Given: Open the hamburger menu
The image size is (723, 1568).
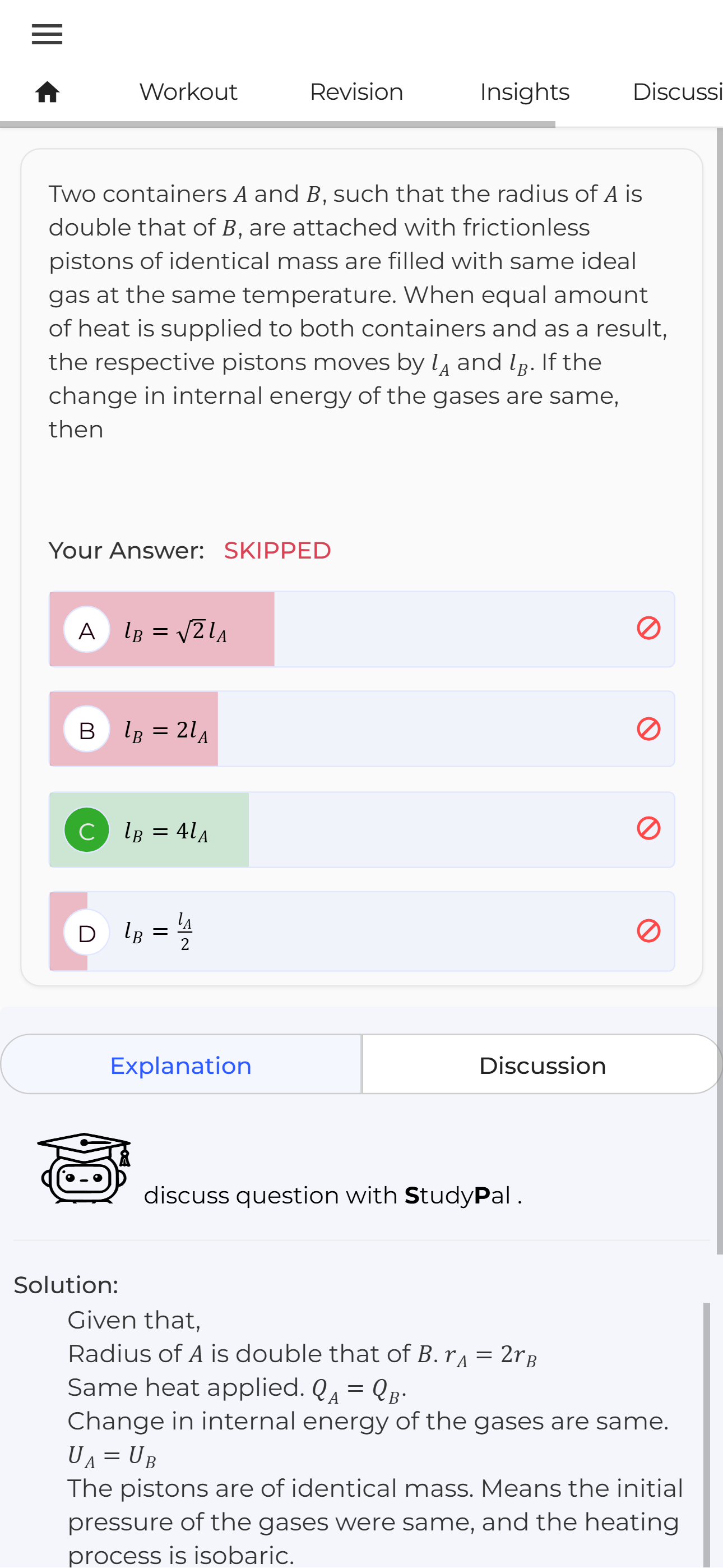Looking at the screenshot, I should tap(47, 34).
